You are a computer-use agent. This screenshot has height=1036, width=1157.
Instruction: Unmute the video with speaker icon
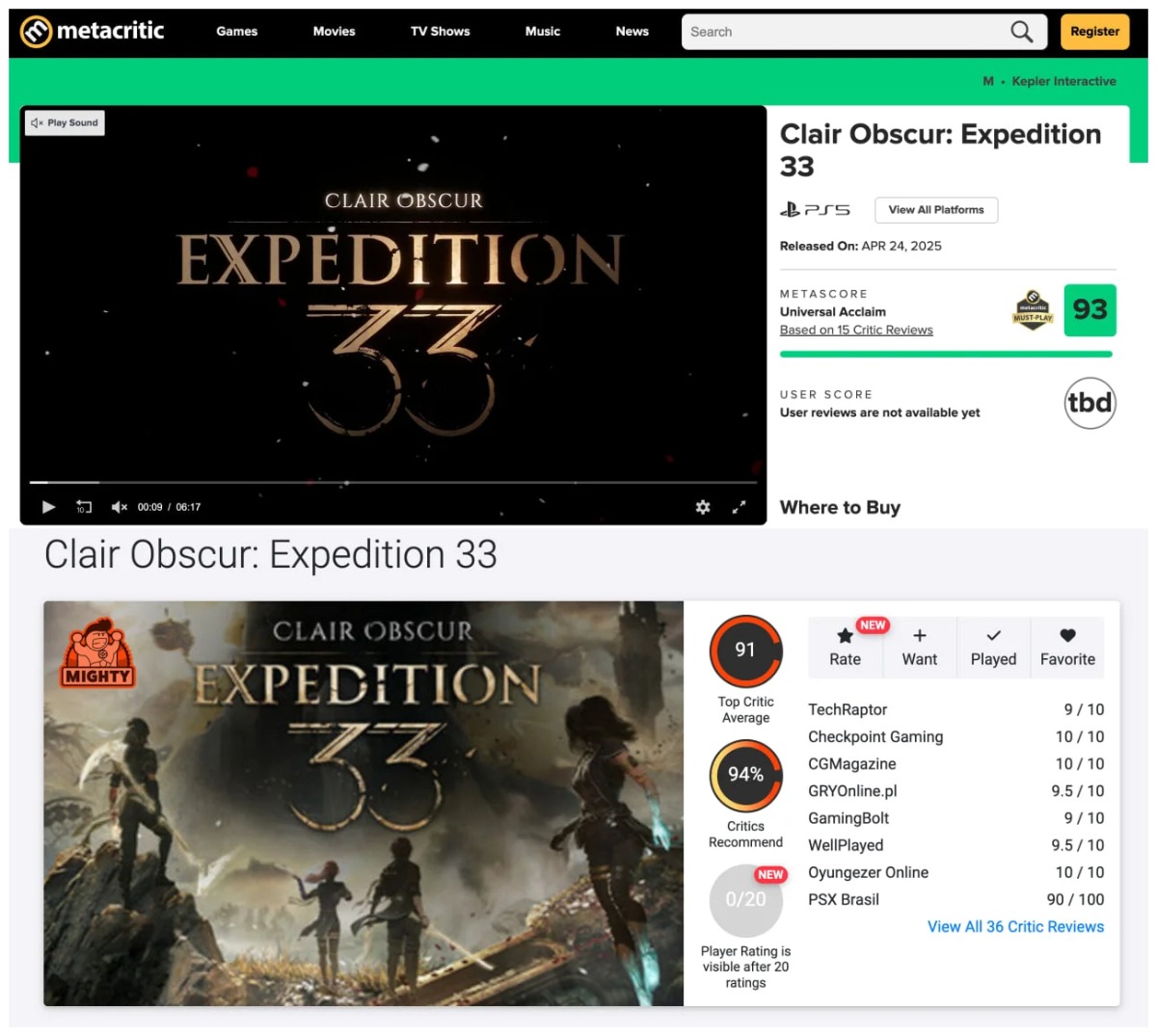click(x=120, y=507)
